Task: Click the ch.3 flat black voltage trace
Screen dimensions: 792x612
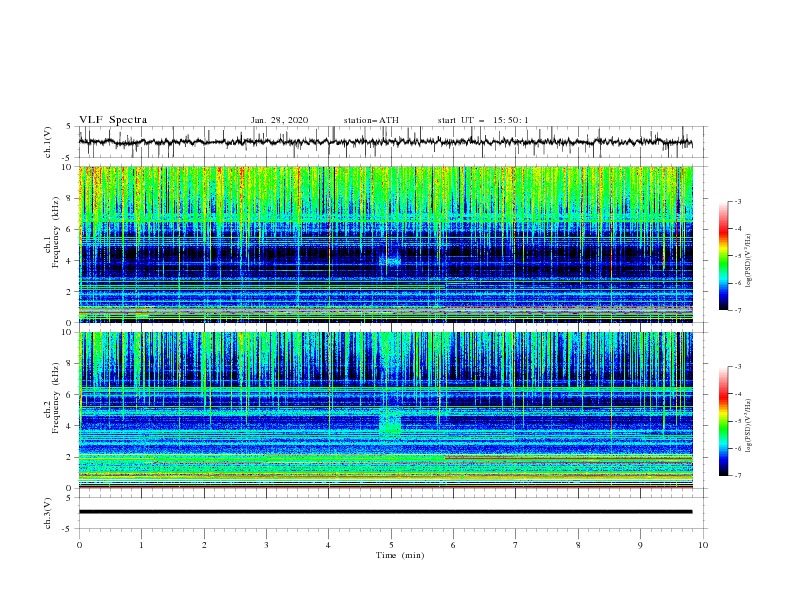Action: click(385, 512)
